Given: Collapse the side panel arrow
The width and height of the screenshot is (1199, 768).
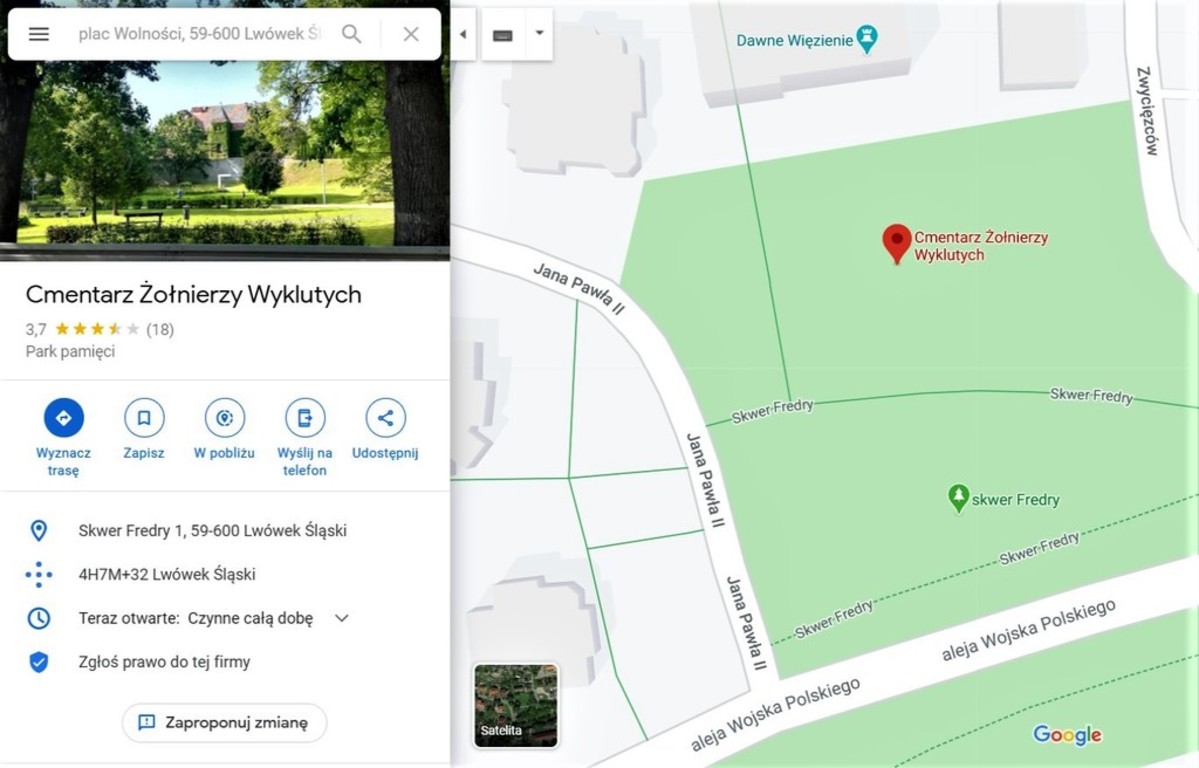Looking at the screenshot, I should click(x=463, y=34).
